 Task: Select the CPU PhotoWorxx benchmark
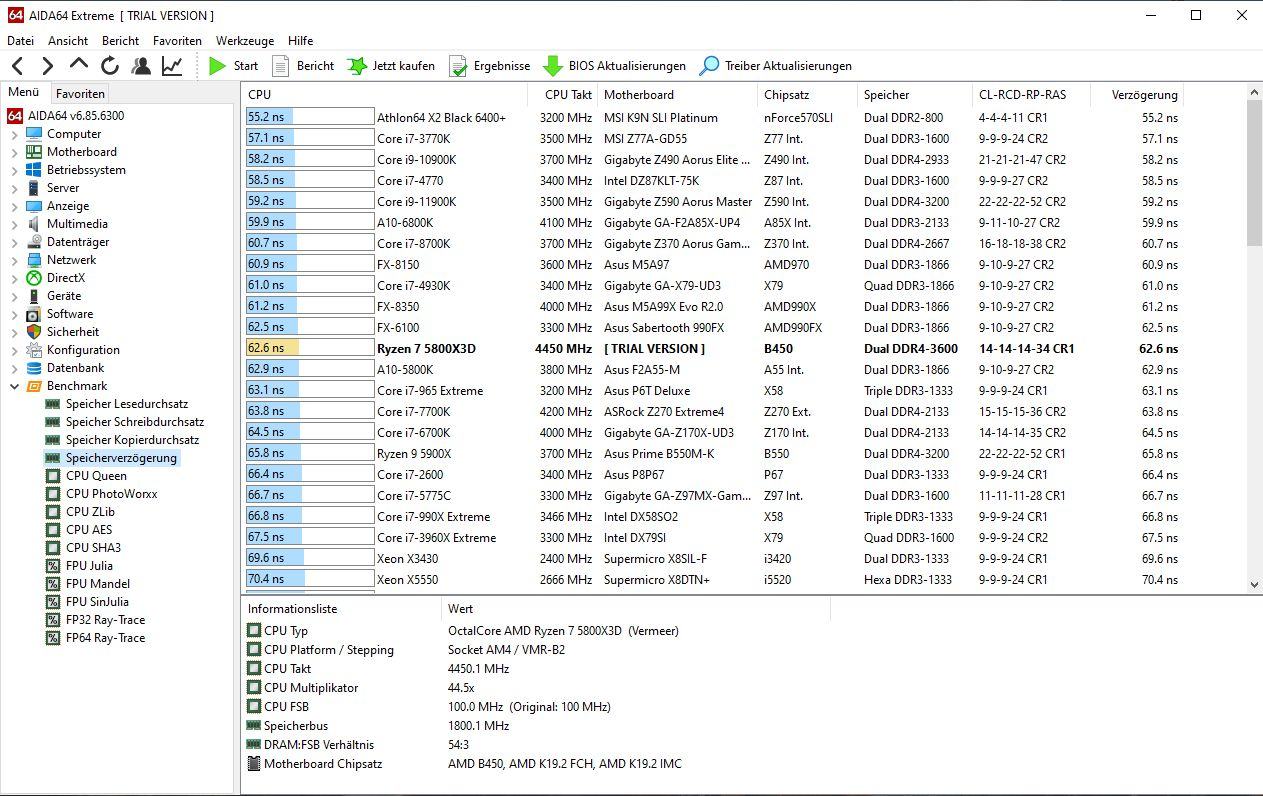tap(111, 494)
